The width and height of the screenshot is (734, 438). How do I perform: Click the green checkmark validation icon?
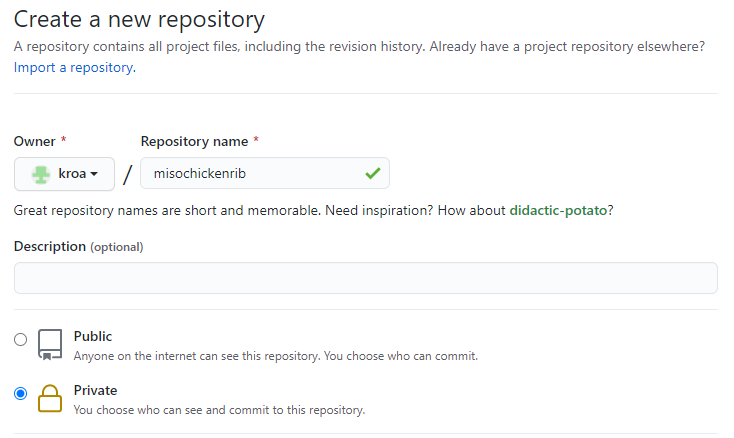pos(373,174)
